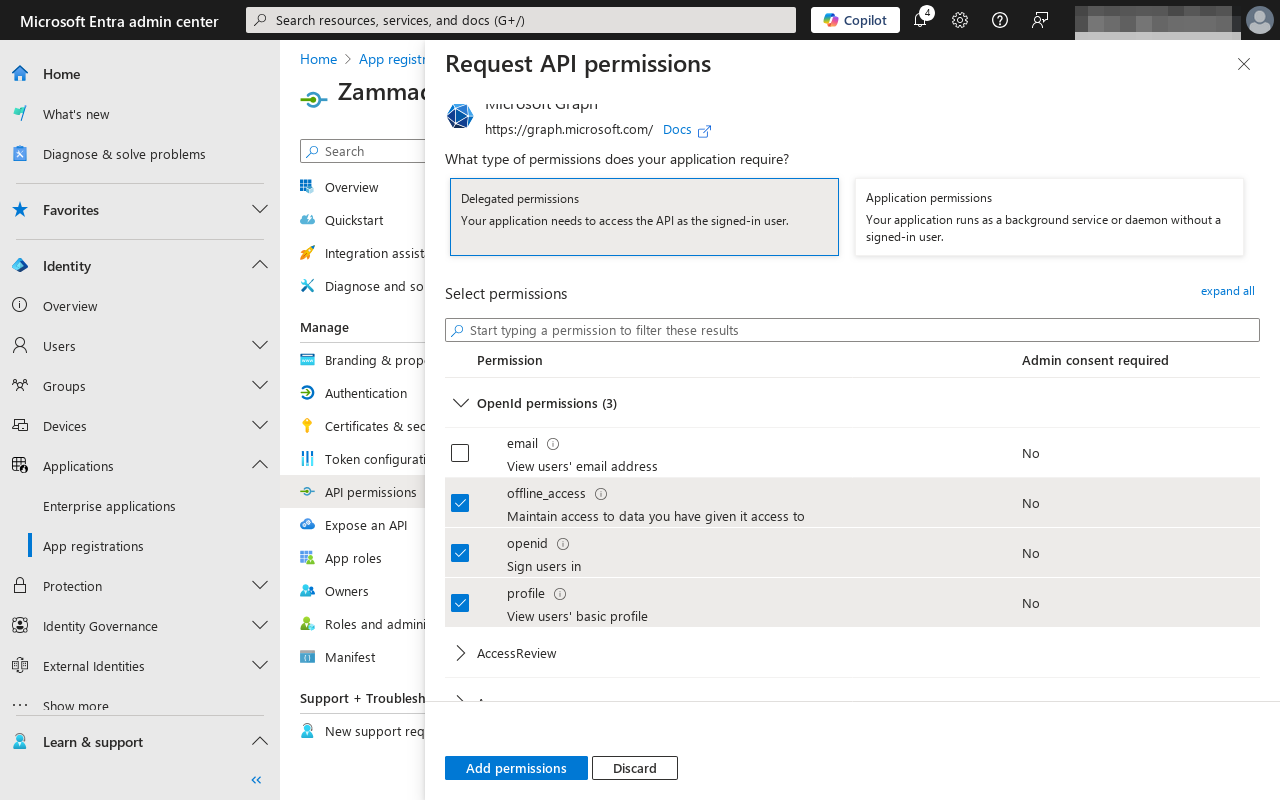Image resolution: width=1280 pixels, height=800 pixels.
Task: Click the info icon next to offline_access
Action: point(601,494)
